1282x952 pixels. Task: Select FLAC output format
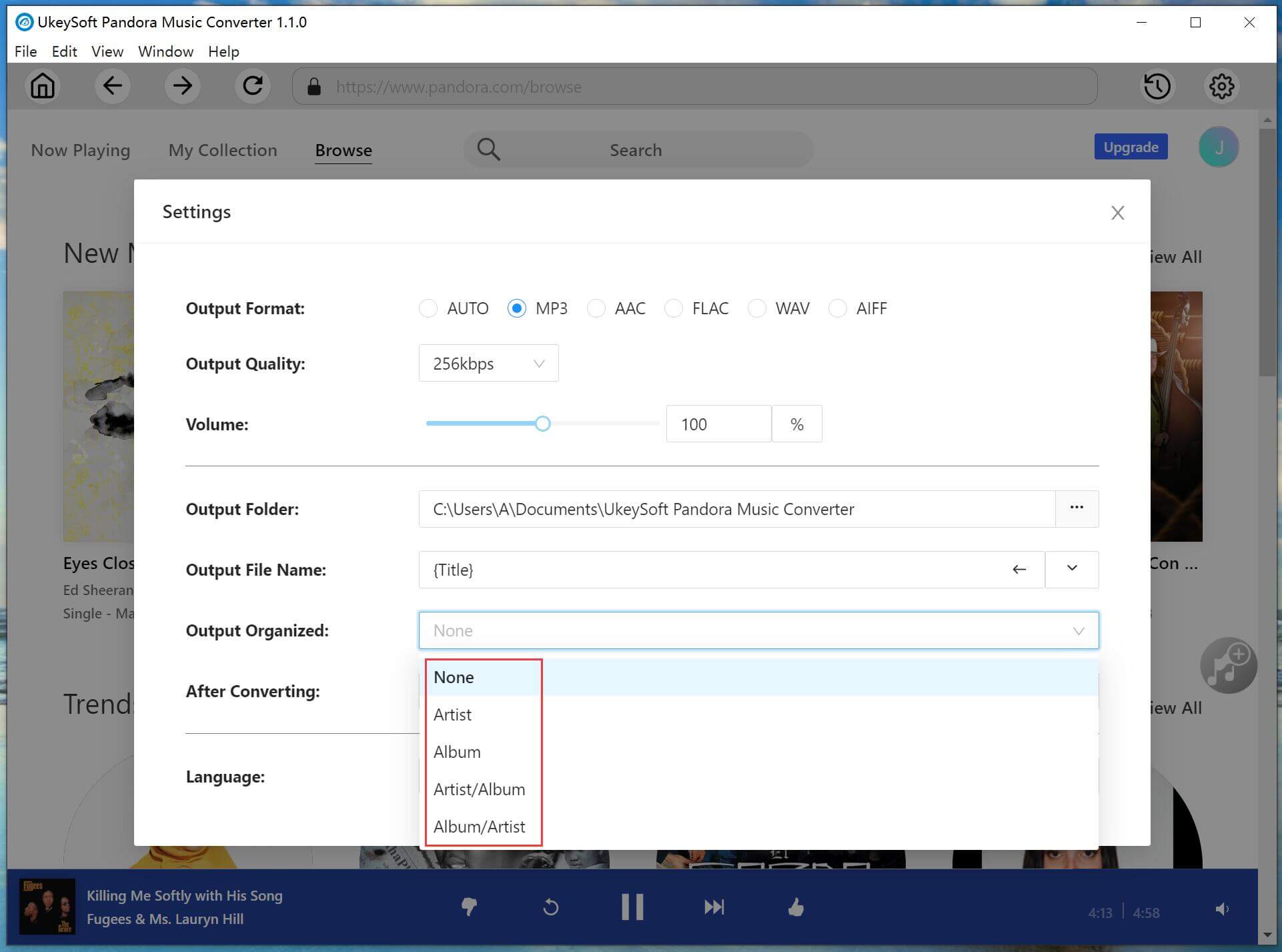pos(674,308)
